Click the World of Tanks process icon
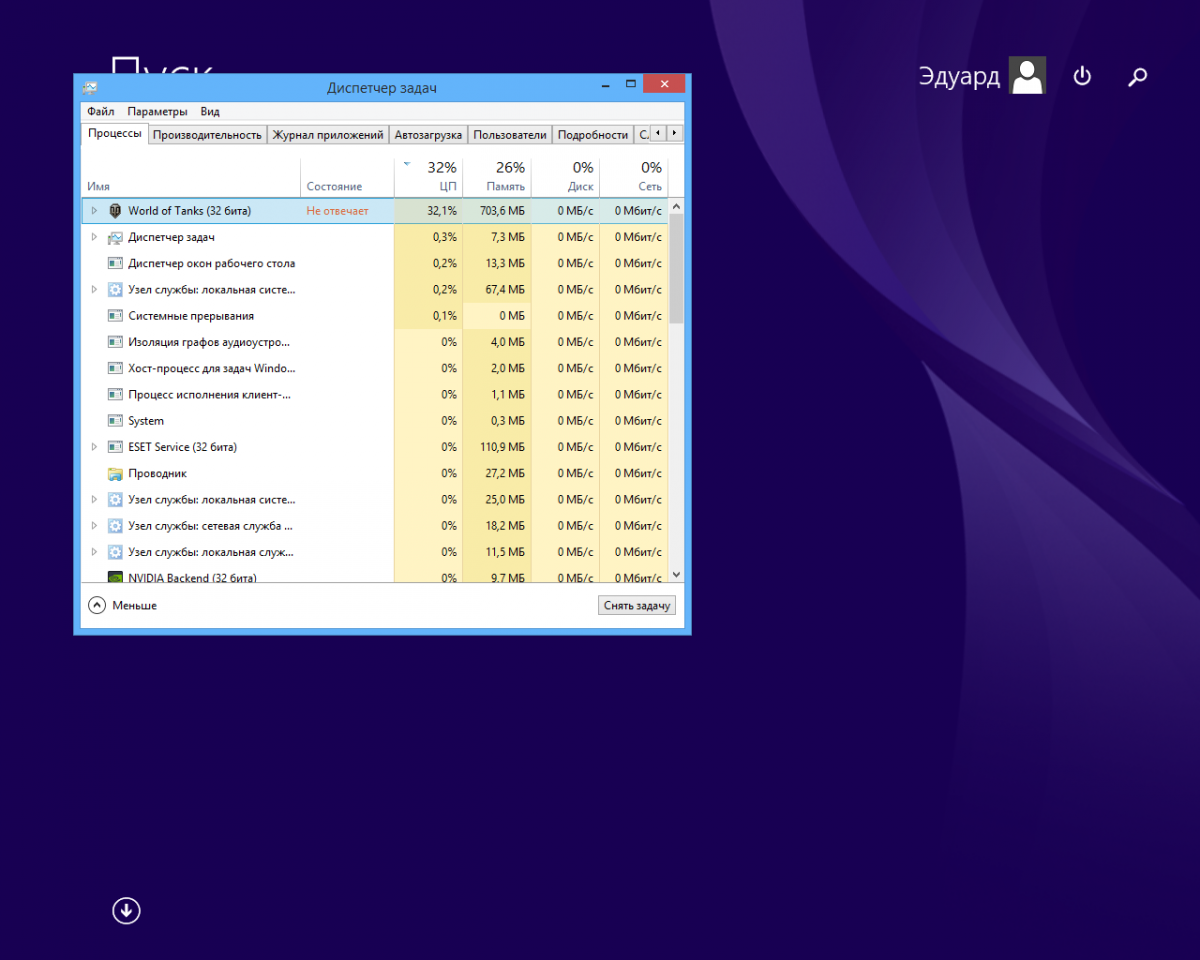Screen dimensions: 1200x960 [115, 211]
